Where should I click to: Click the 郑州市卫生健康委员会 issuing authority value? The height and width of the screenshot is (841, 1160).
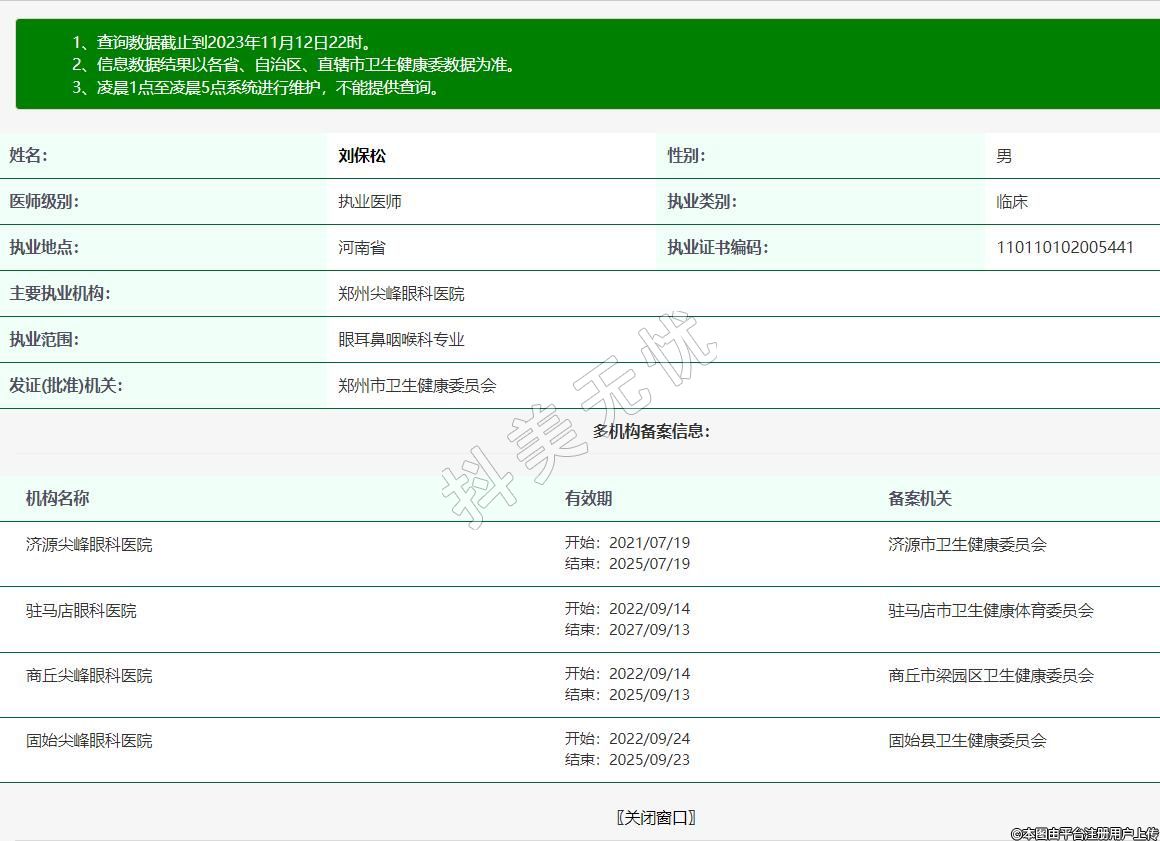(417, 386)
